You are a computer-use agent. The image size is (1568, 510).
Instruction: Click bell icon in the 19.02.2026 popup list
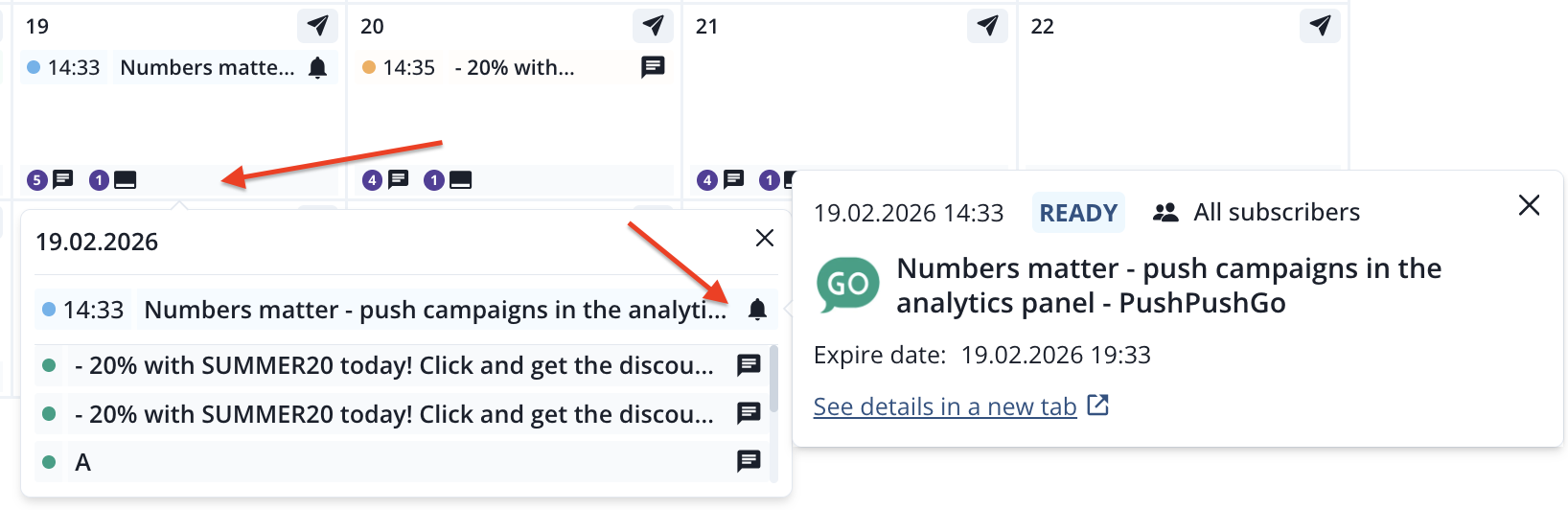757,310
